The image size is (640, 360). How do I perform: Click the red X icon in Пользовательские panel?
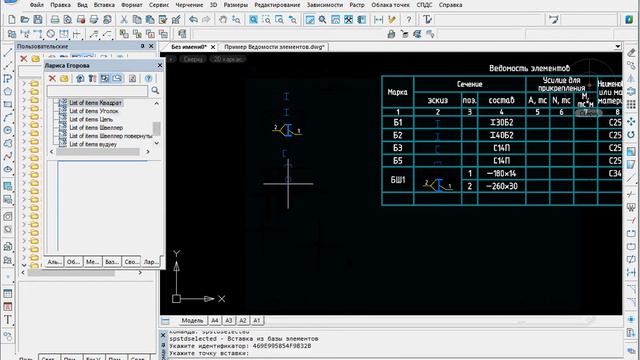point(24,59)
